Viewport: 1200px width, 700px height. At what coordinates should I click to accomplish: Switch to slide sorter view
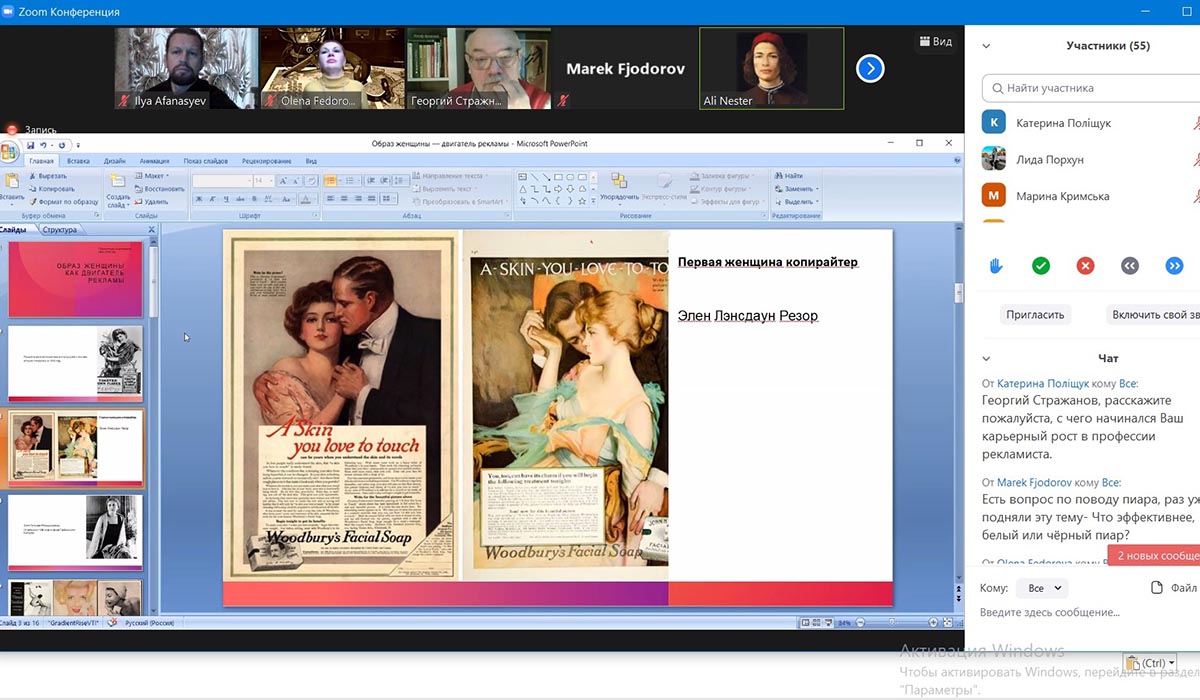[816, 623]
